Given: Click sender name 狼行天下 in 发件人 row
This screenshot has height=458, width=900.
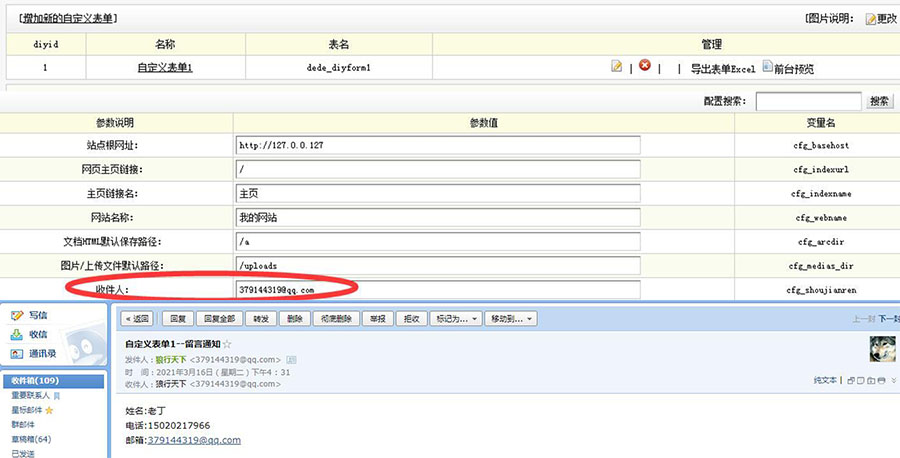Looking at the screenshot, I should click(x=171, y=360).
